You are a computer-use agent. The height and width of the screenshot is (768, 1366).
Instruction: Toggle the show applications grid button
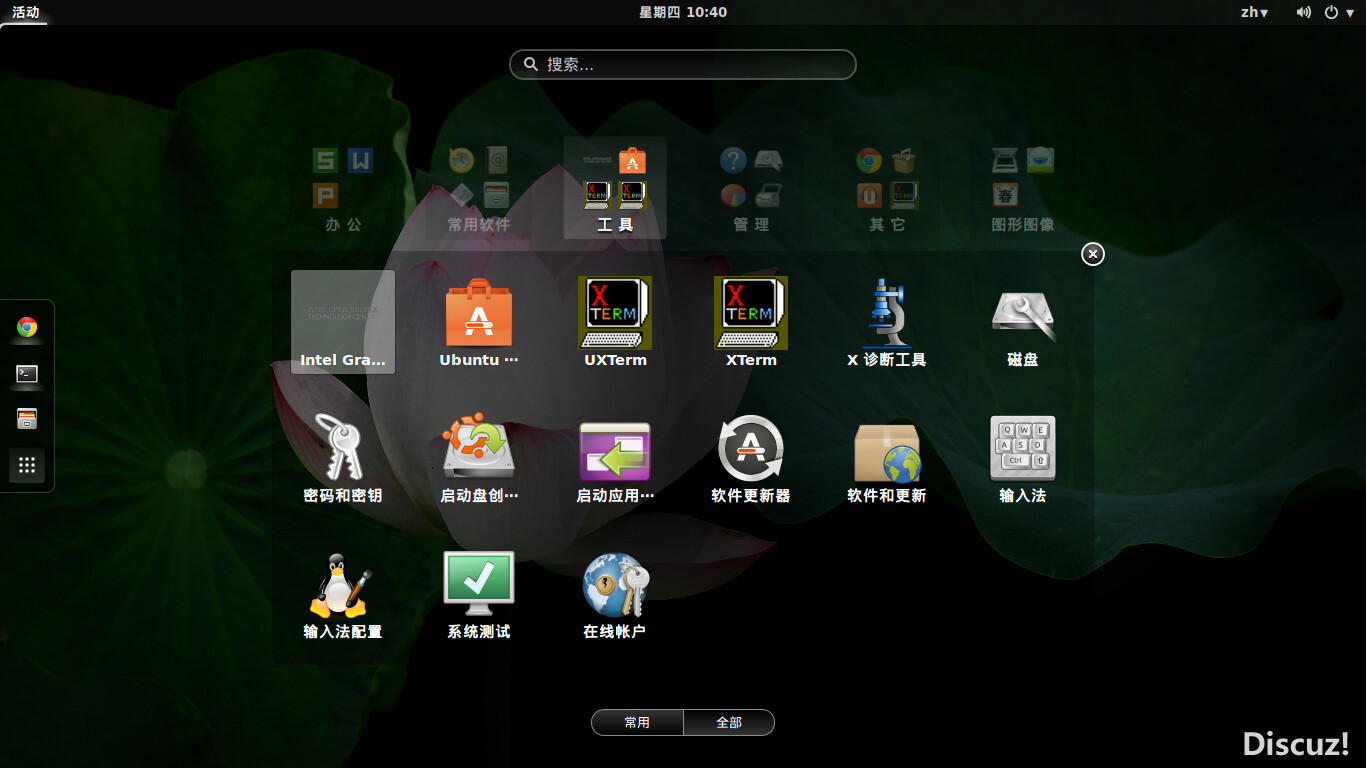[27, 465]
